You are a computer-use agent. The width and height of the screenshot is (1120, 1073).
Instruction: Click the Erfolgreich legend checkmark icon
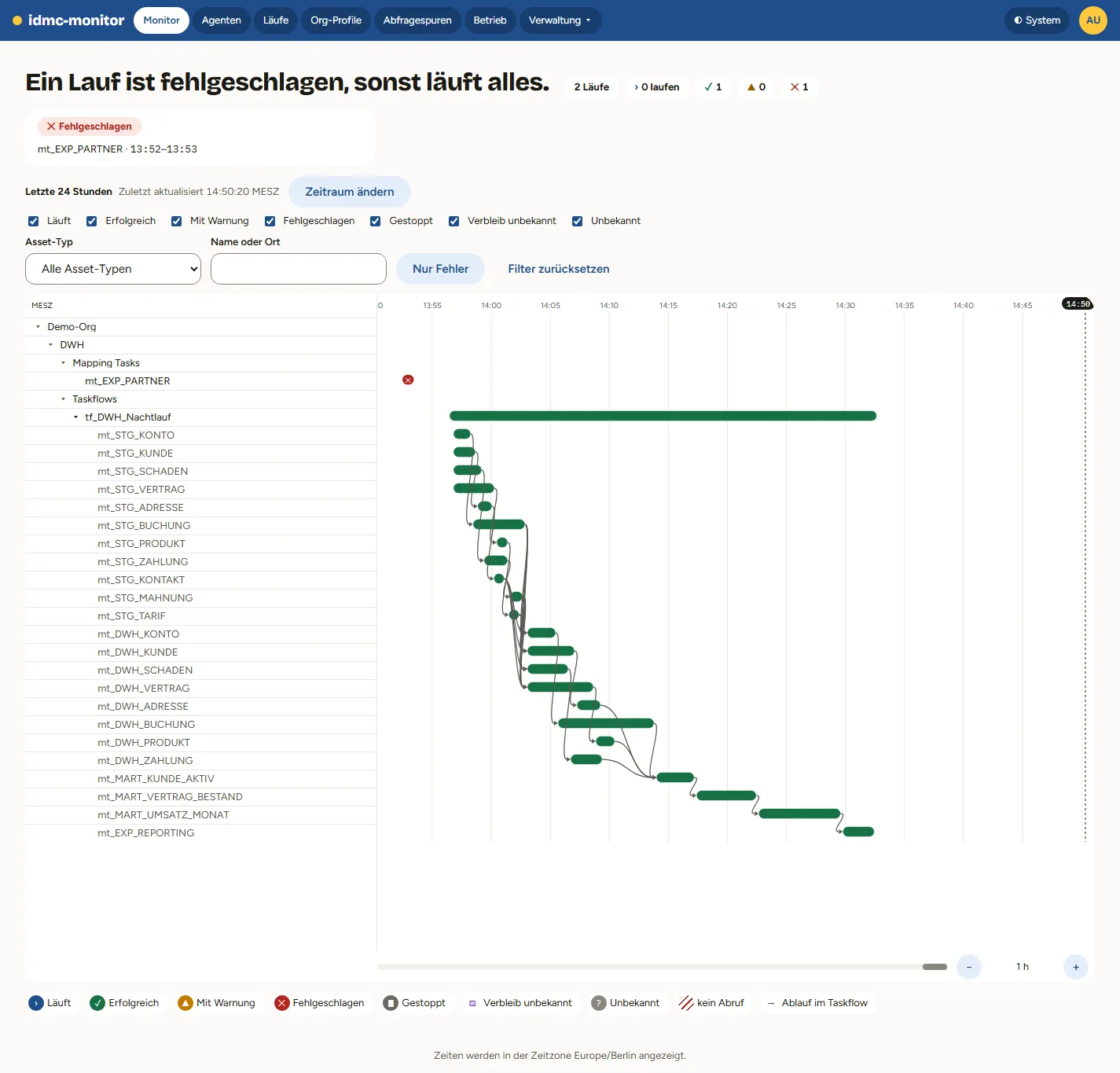(97, 1003)
